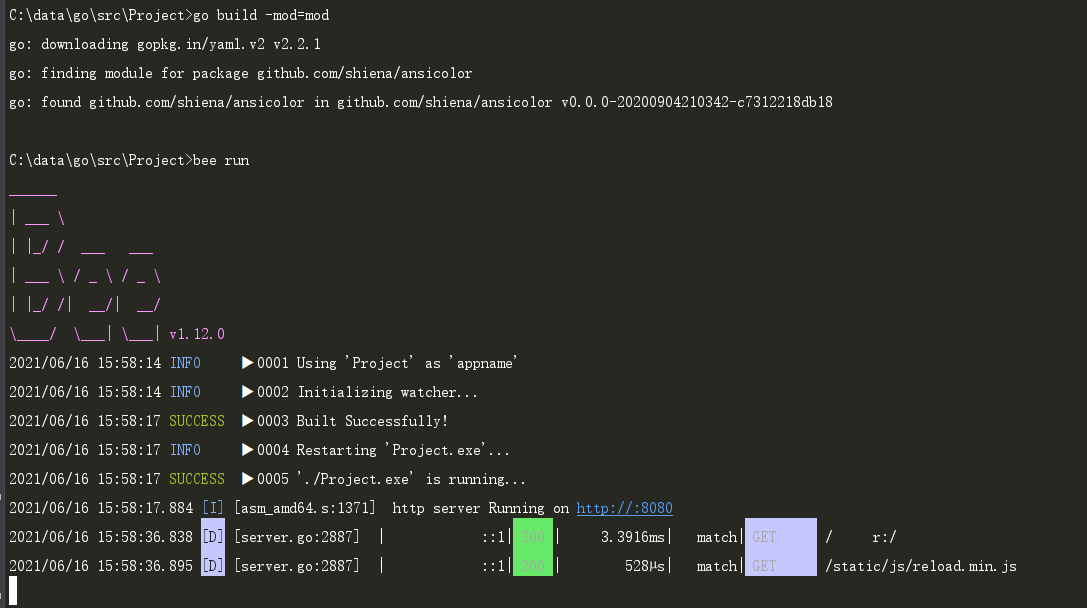
Task: Click the arrow marker before 0002
Action: tap(248, 392)
